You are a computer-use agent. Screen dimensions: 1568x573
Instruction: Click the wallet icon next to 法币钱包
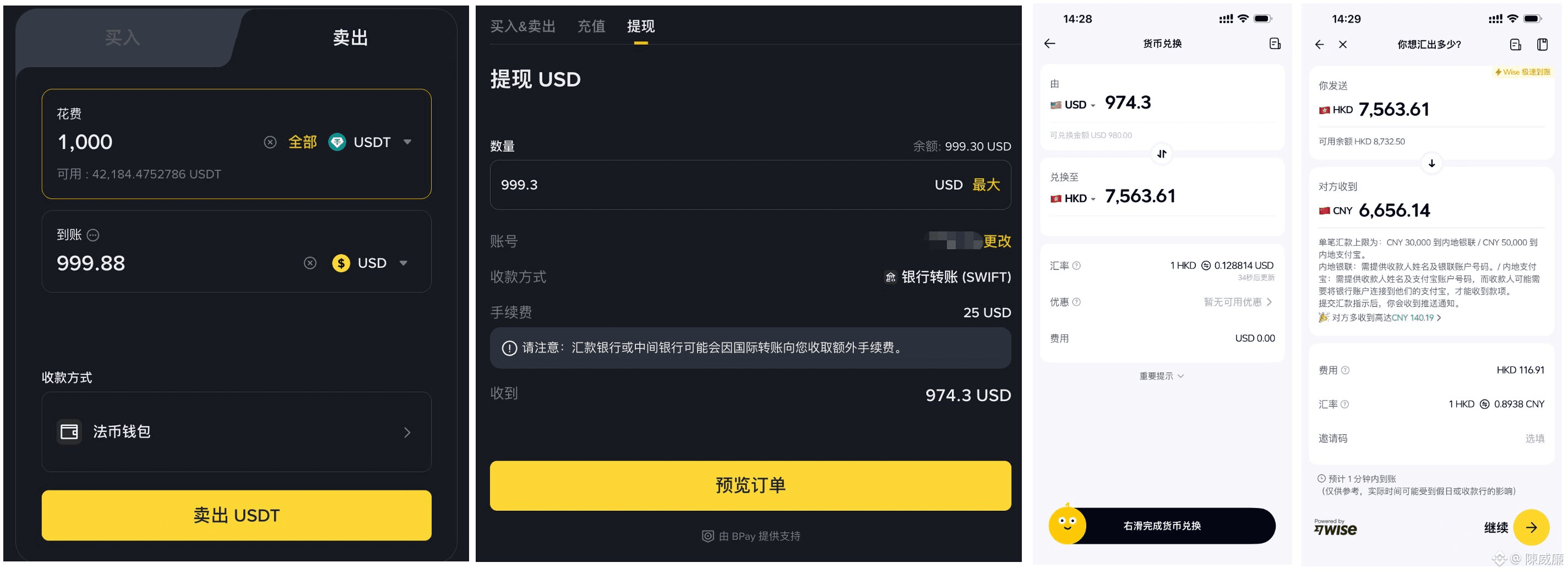69,432
